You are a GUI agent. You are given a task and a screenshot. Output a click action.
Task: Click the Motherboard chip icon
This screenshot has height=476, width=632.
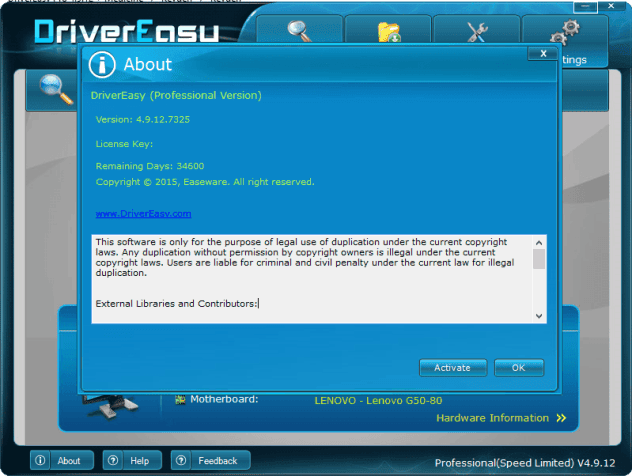coord(180,400)
